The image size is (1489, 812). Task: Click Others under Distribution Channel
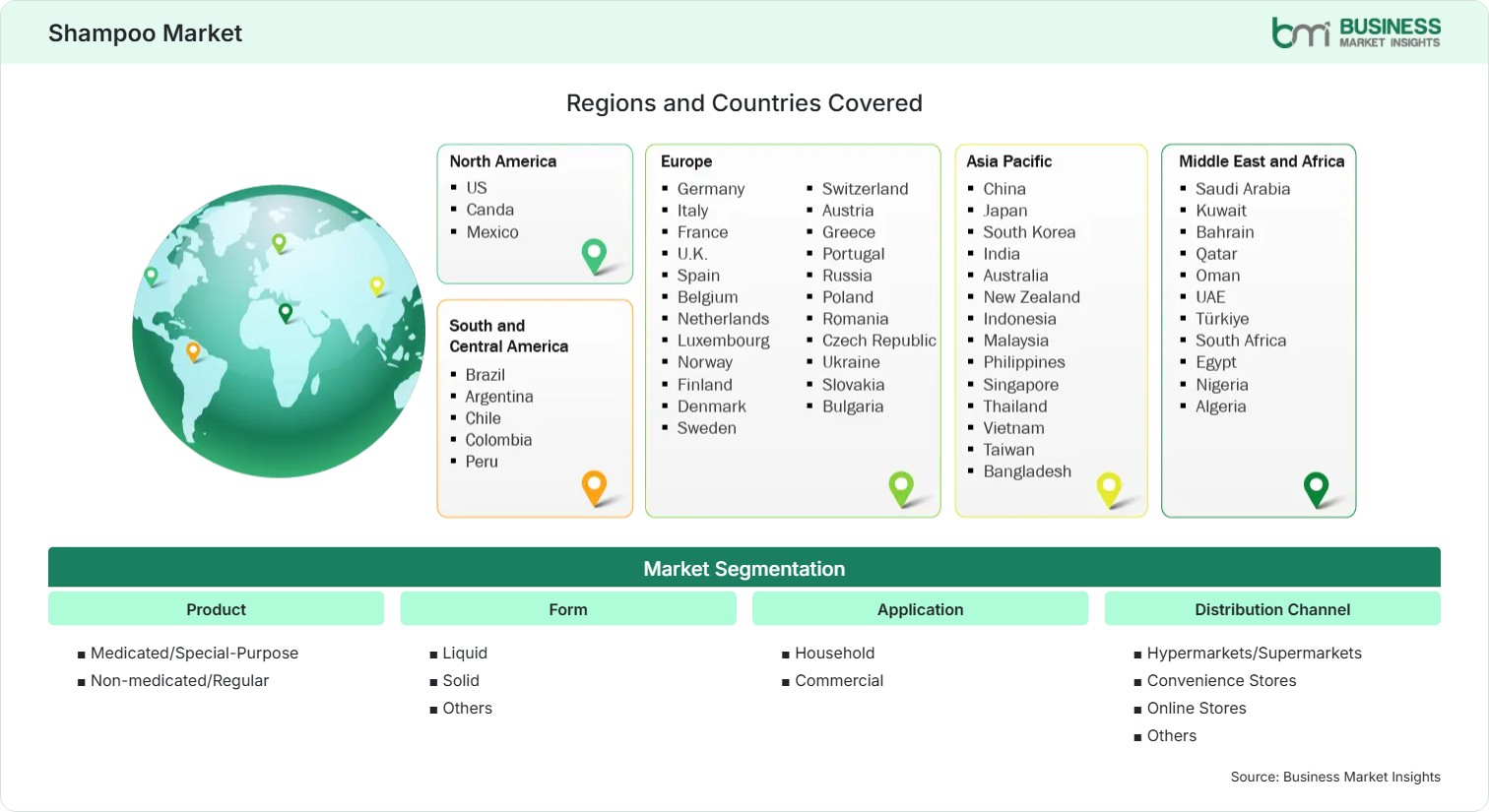[1172, 735]
